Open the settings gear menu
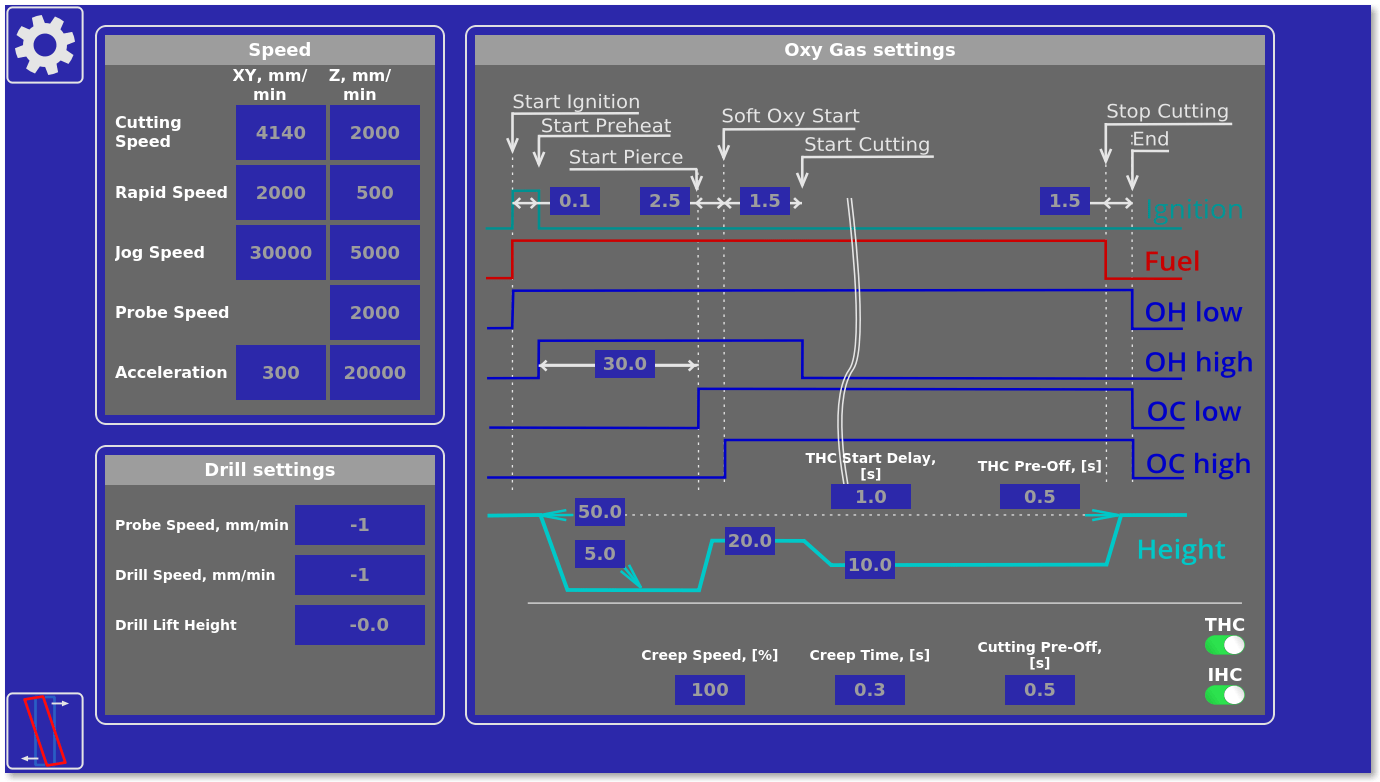 pos(44,44)
